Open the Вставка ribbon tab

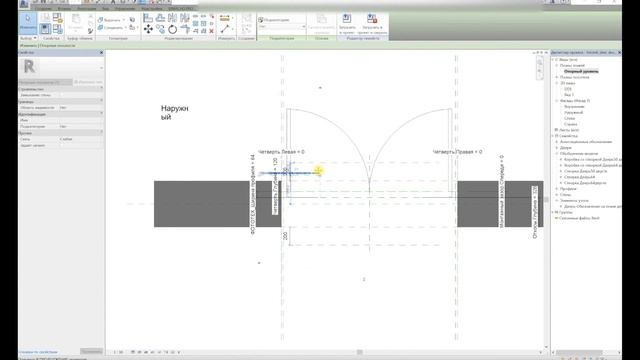tap(64, 8)
